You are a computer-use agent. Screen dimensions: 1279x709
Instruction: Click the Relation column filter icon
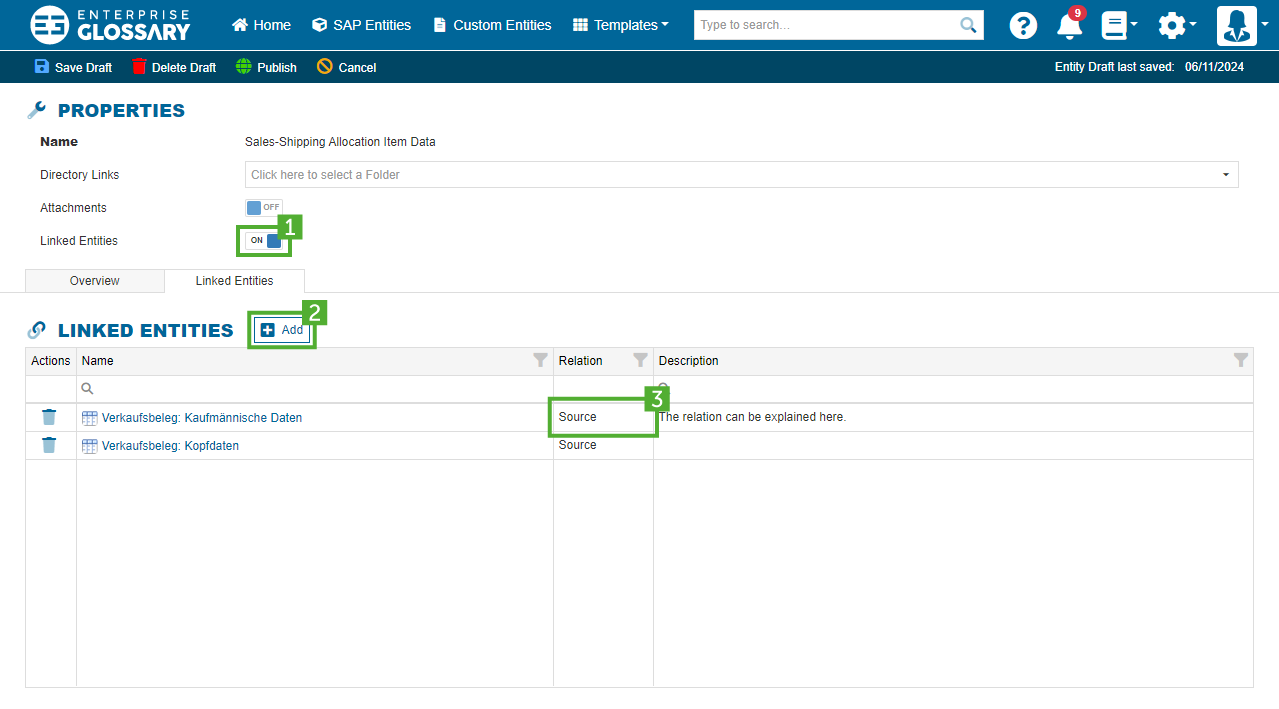tap(640, 360)
